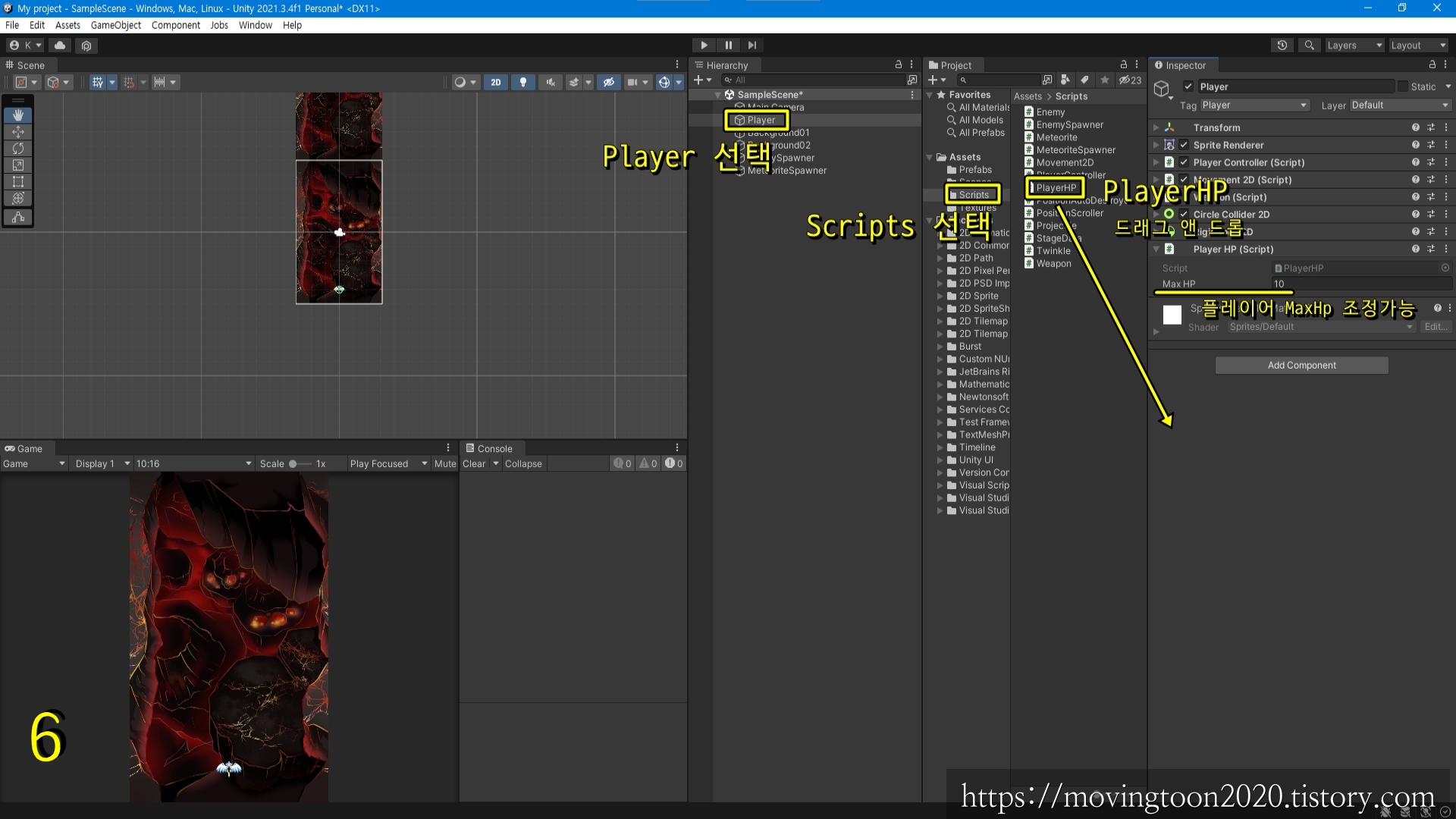
Task: Click the global Search magnifier icon
Action: (1309, 45)
